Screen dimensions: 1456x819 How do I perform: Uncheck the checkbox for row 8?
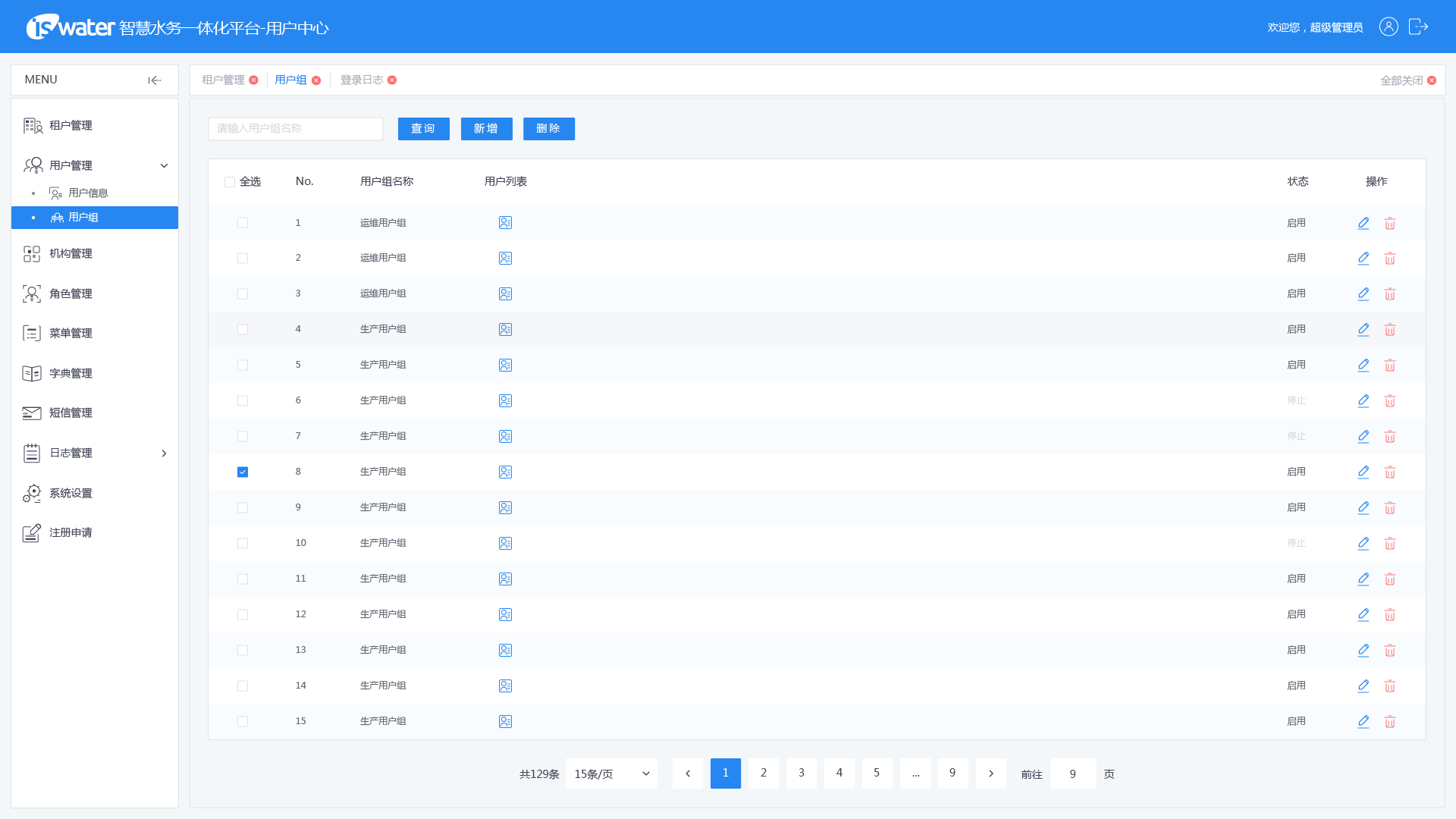(243, 472)
